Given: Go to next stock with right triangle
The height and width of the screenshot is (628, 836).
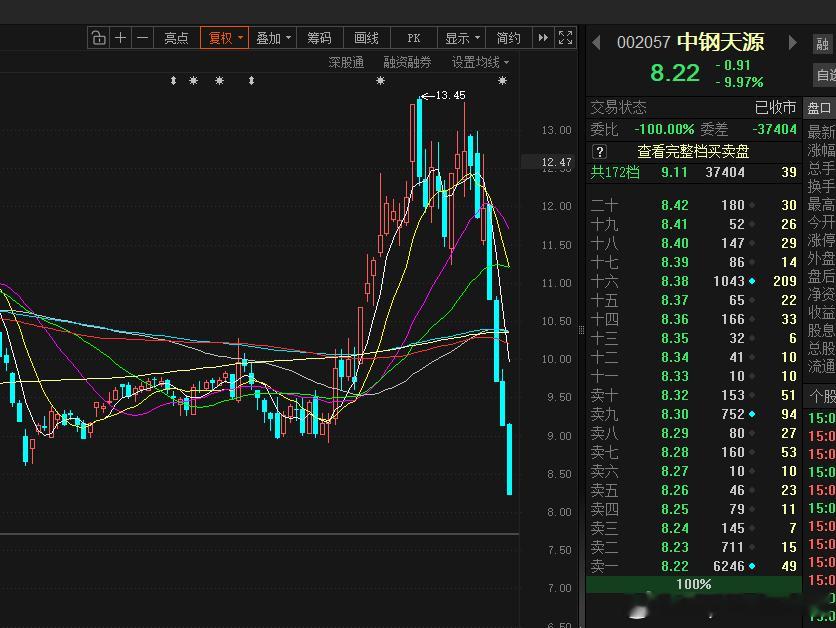Looking at the screenshot, I should coord(793,43).
